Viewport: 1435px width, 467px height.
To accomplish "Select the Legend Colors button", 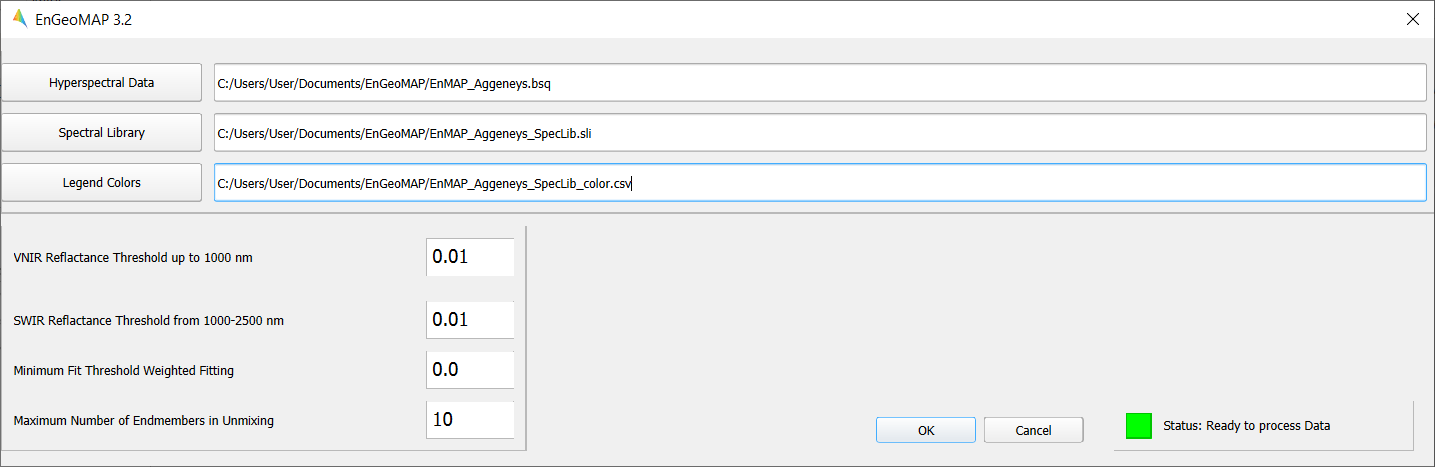I will (x=101, y=183).
